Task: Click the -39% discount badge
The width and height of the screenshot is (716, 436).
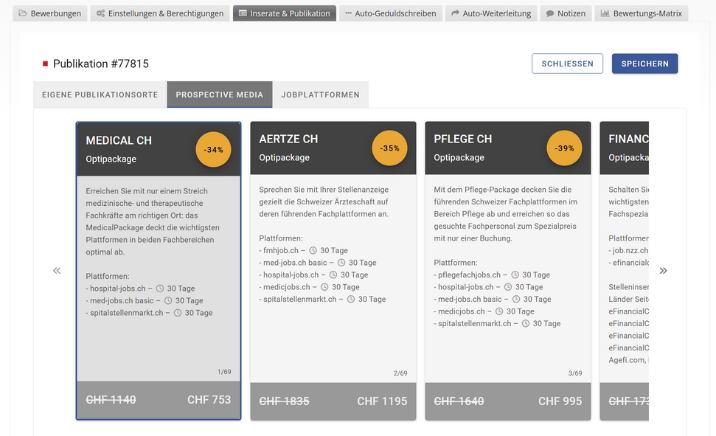Action: (x=564, y=148)
